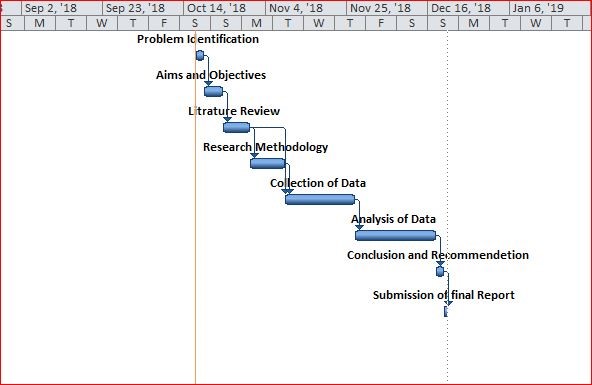Select the Aims and Objectives task bar
This screenshot has height=385, width=592.
point(213,92)
